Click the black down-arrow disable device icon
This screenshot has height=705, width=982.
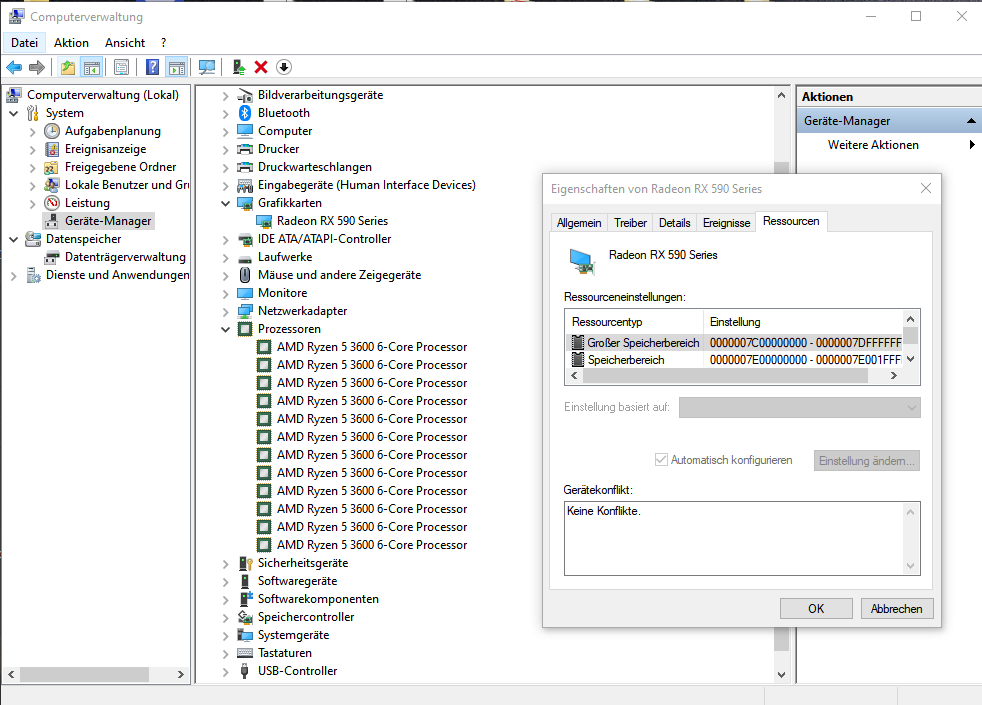coord(284,67)
